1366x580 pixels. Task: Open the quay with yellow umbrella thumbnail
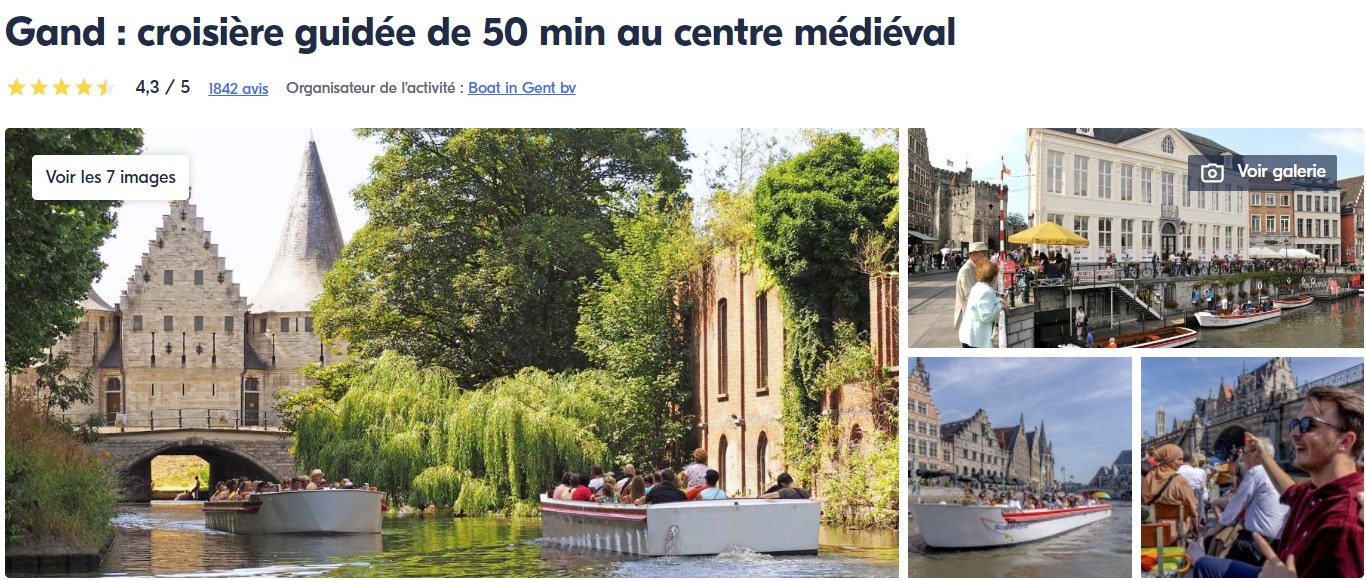pos(1135,238)
